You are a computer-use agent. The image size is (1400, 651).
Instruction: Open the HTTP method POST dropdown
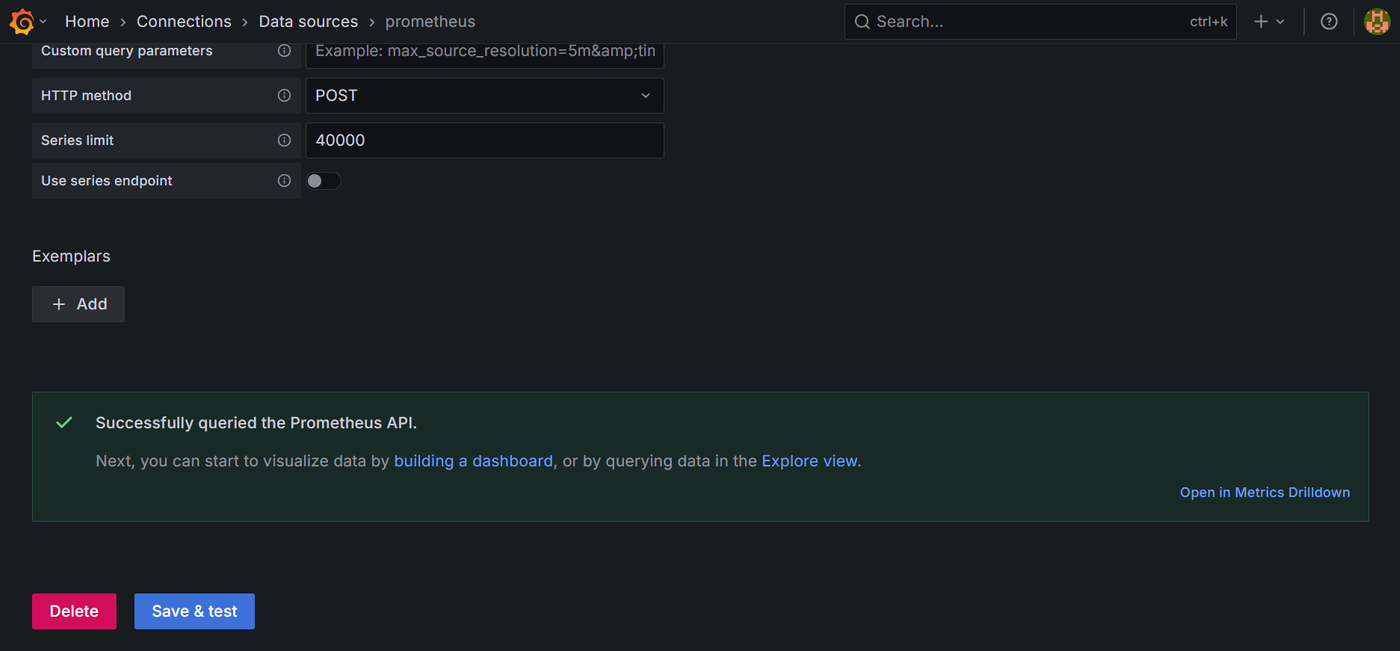point(484,96)
